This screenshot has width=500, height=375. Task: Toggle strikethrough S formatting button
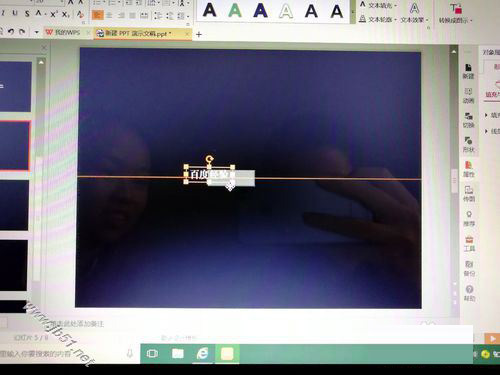(x=27, y=13)
